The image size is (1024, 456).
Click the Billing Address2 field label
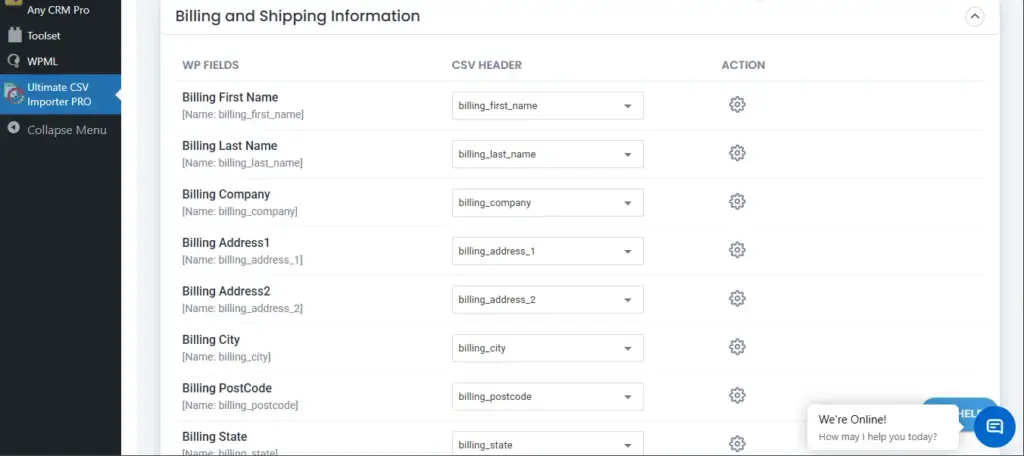(226, 291)
